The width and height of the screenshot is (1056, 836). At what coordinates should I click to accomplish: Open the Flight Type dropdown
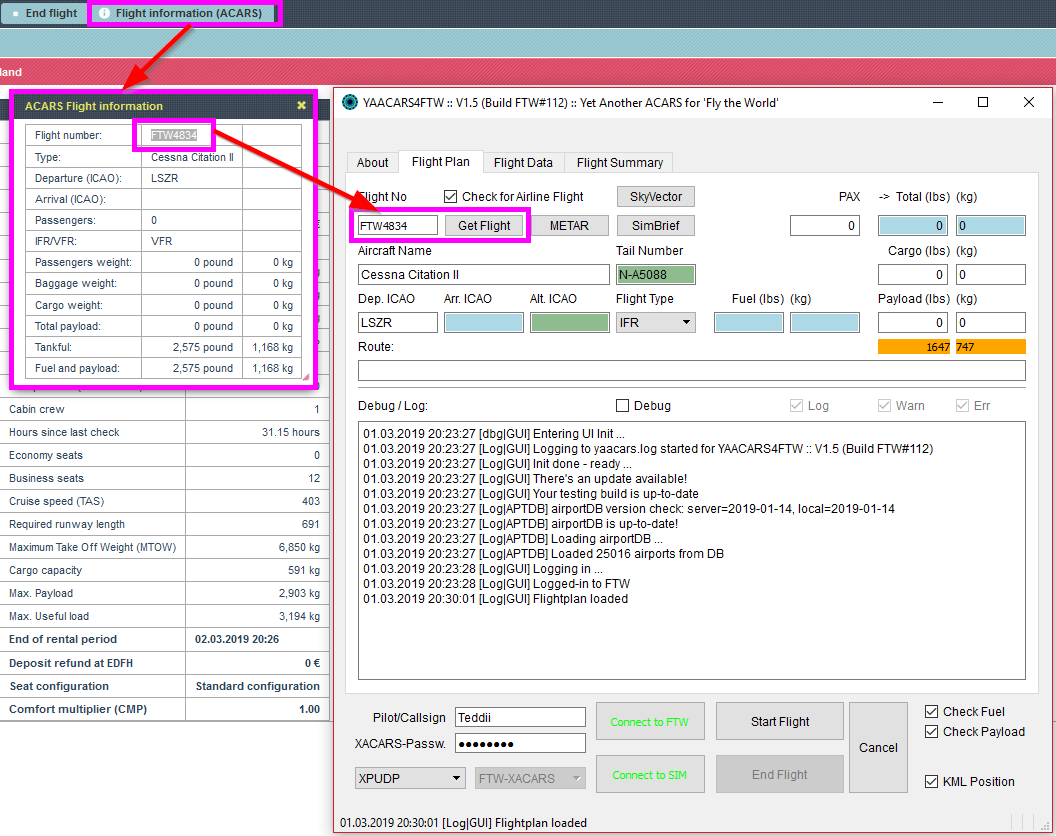point(655,323)
